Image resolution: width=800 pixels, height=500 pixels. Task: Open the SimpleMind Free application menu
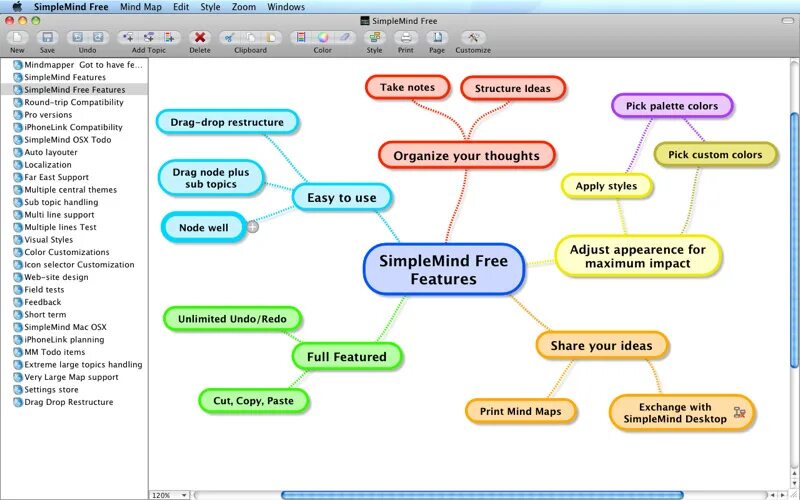tap(71, 7)
